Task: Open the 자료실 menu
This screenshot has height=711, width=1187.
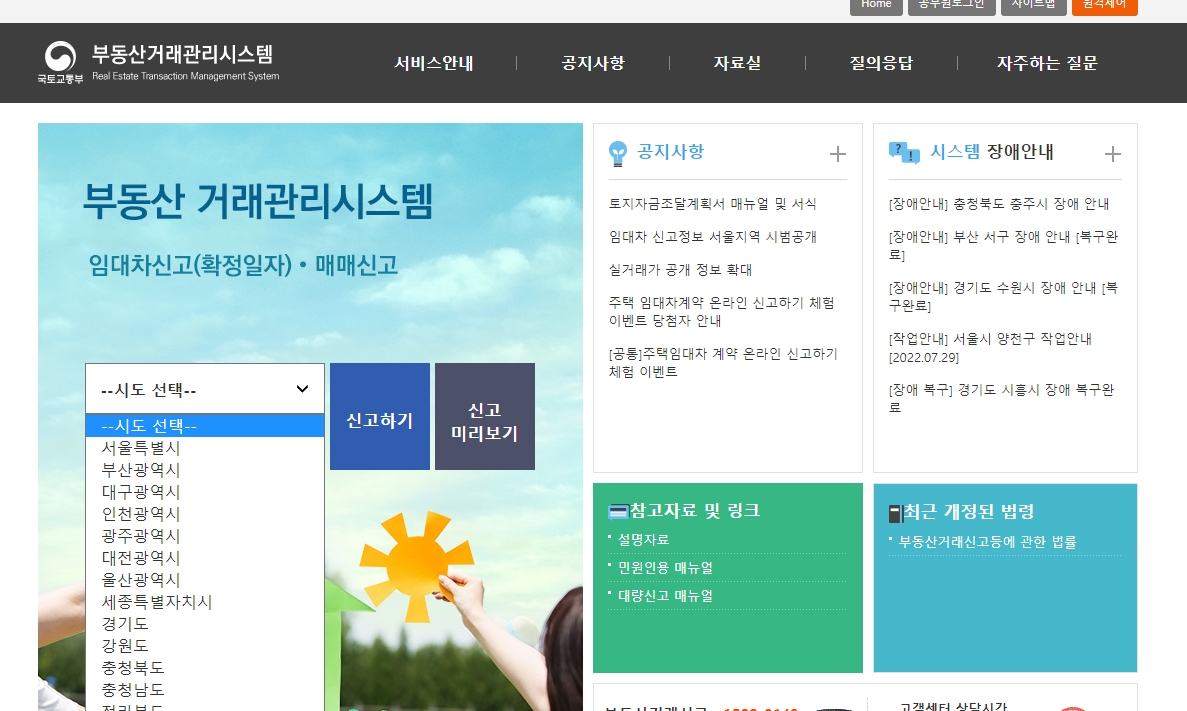Action: pos(737,63)
